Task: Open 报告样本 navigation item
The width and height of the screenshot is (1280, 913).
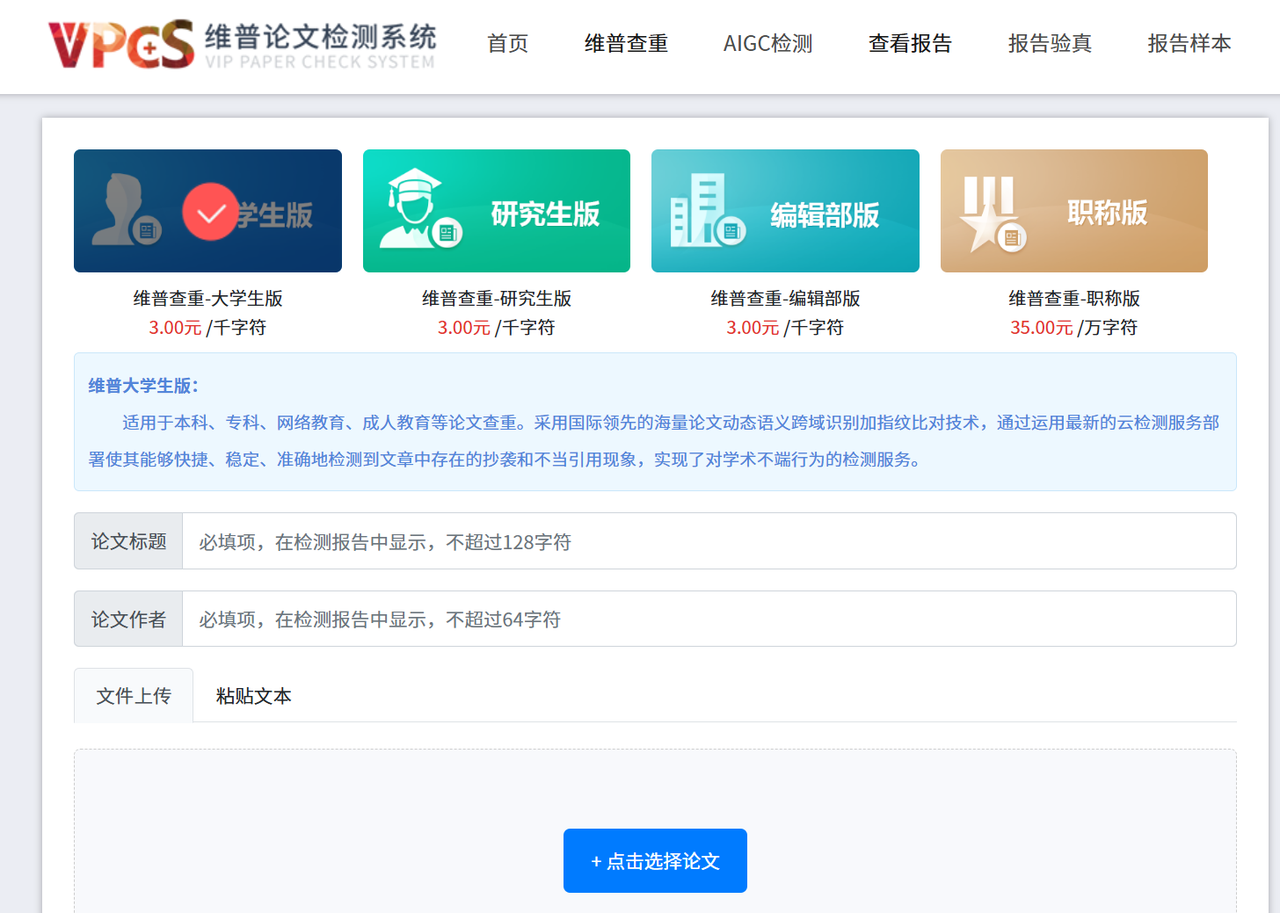Action: coord(1190,44)
